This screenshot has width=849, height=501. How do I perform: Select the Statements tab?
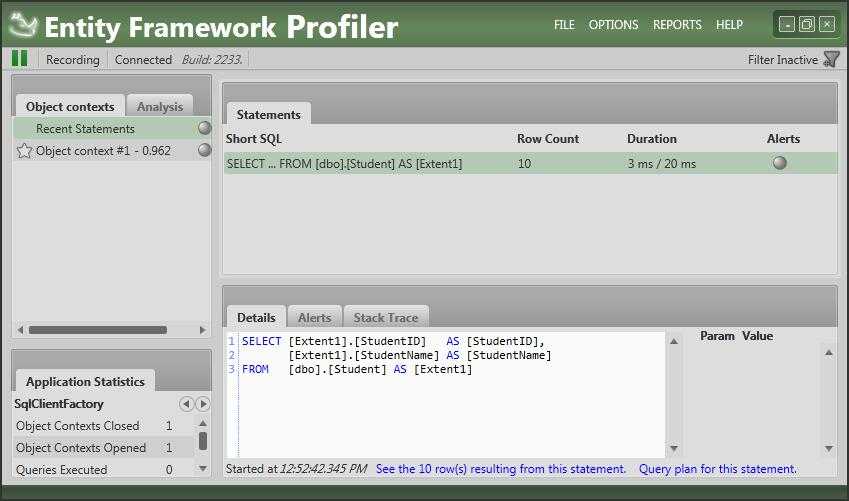point(269,114)
